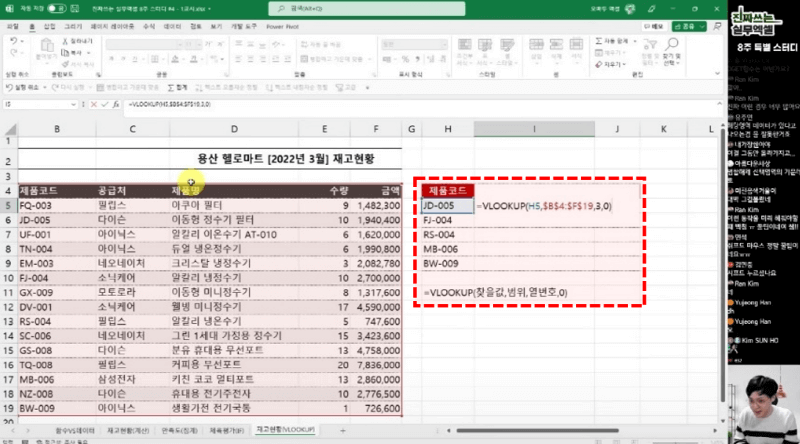Click the horizontal scrollbar thumb
This screenshot has height=444, width=800.
538,431
